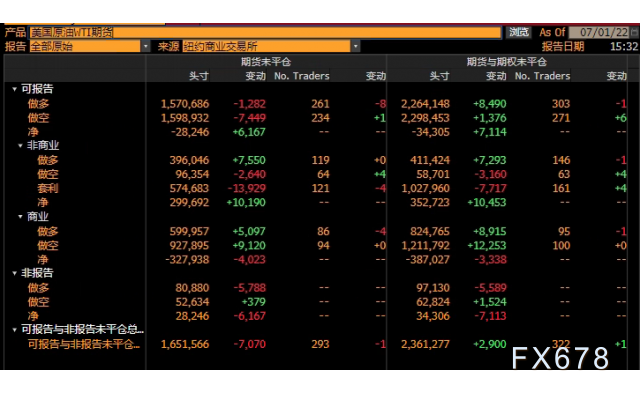Click the 浏览 browse button
The height and width of the screenshot is (394, 640).
coord(518,32)
